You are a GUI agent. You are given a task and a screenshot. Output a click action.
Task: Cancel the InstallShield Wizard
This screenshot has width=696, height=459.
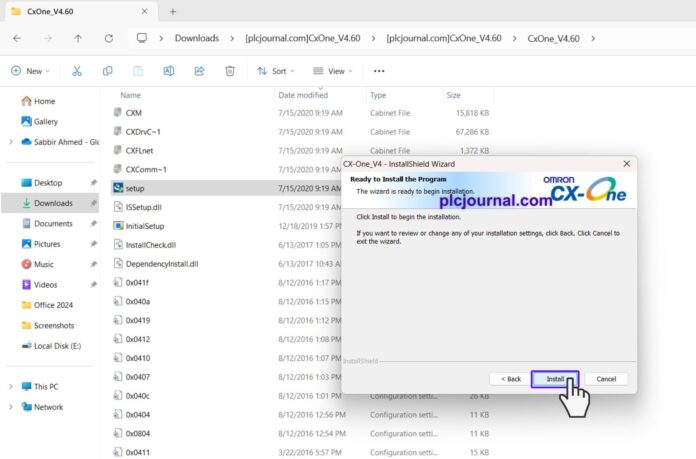point(606,379)
